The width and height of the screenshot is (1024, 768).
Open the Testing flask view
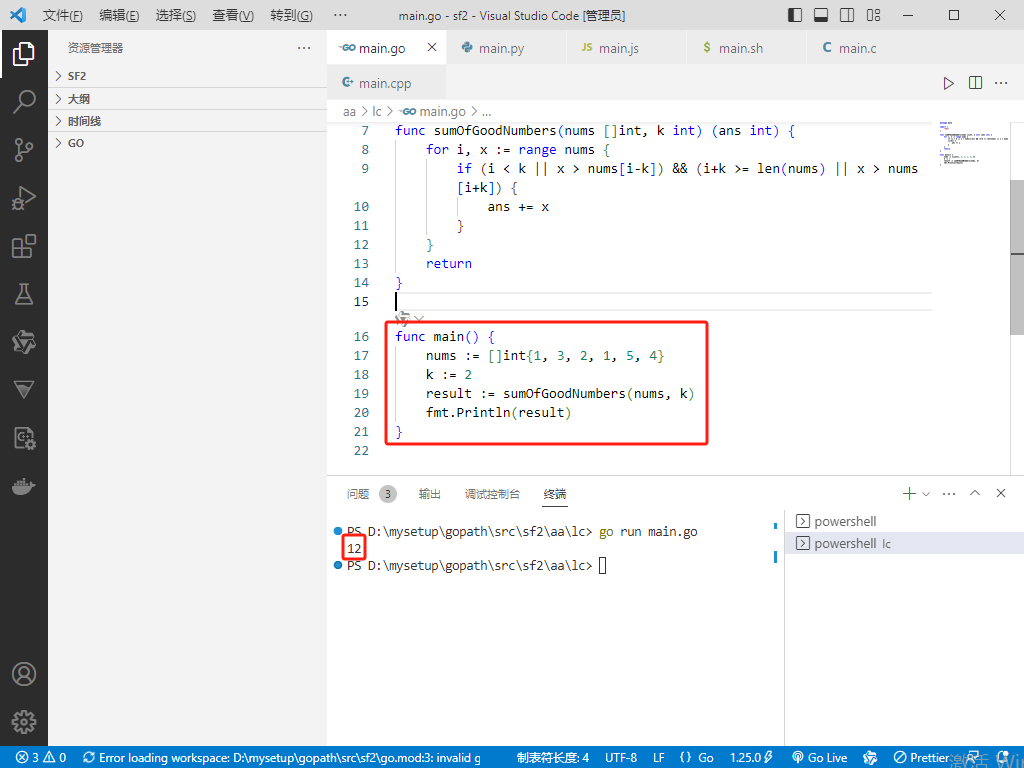[24, 294]
